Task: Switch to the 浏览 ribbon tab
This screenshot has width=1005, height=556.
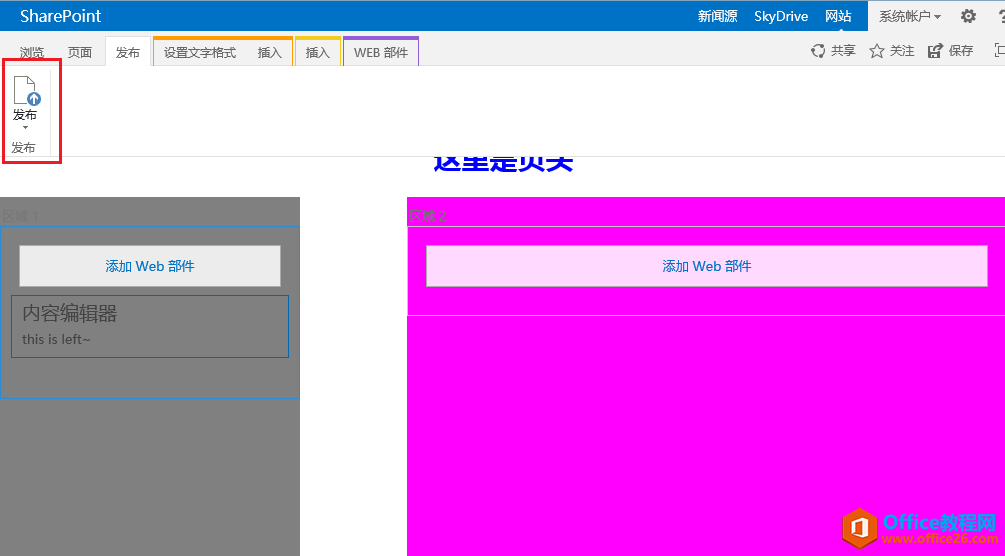Action: coord(32,53)
